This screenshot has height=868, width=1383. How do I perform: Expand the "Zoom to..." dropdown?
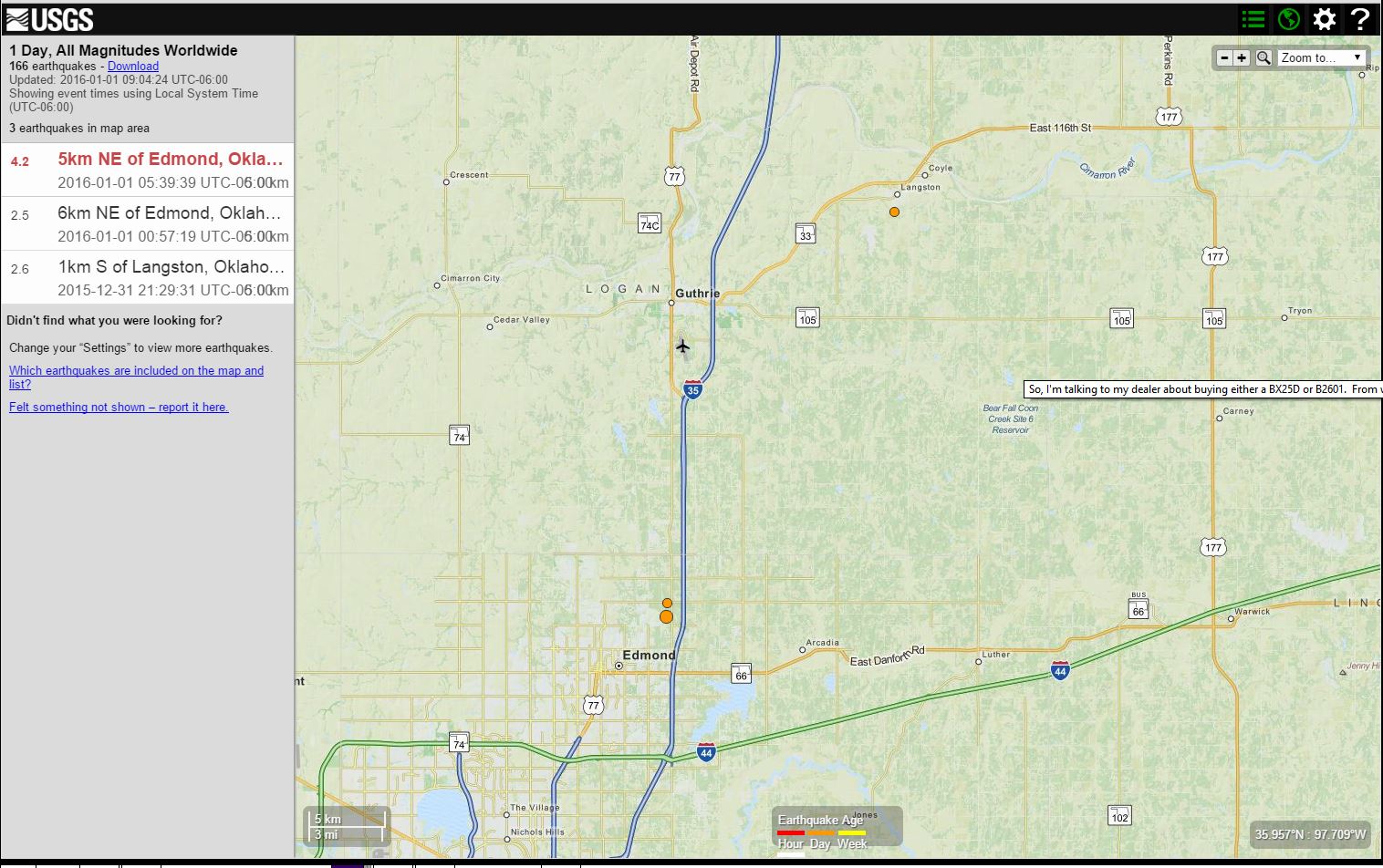pos(1322,58)
